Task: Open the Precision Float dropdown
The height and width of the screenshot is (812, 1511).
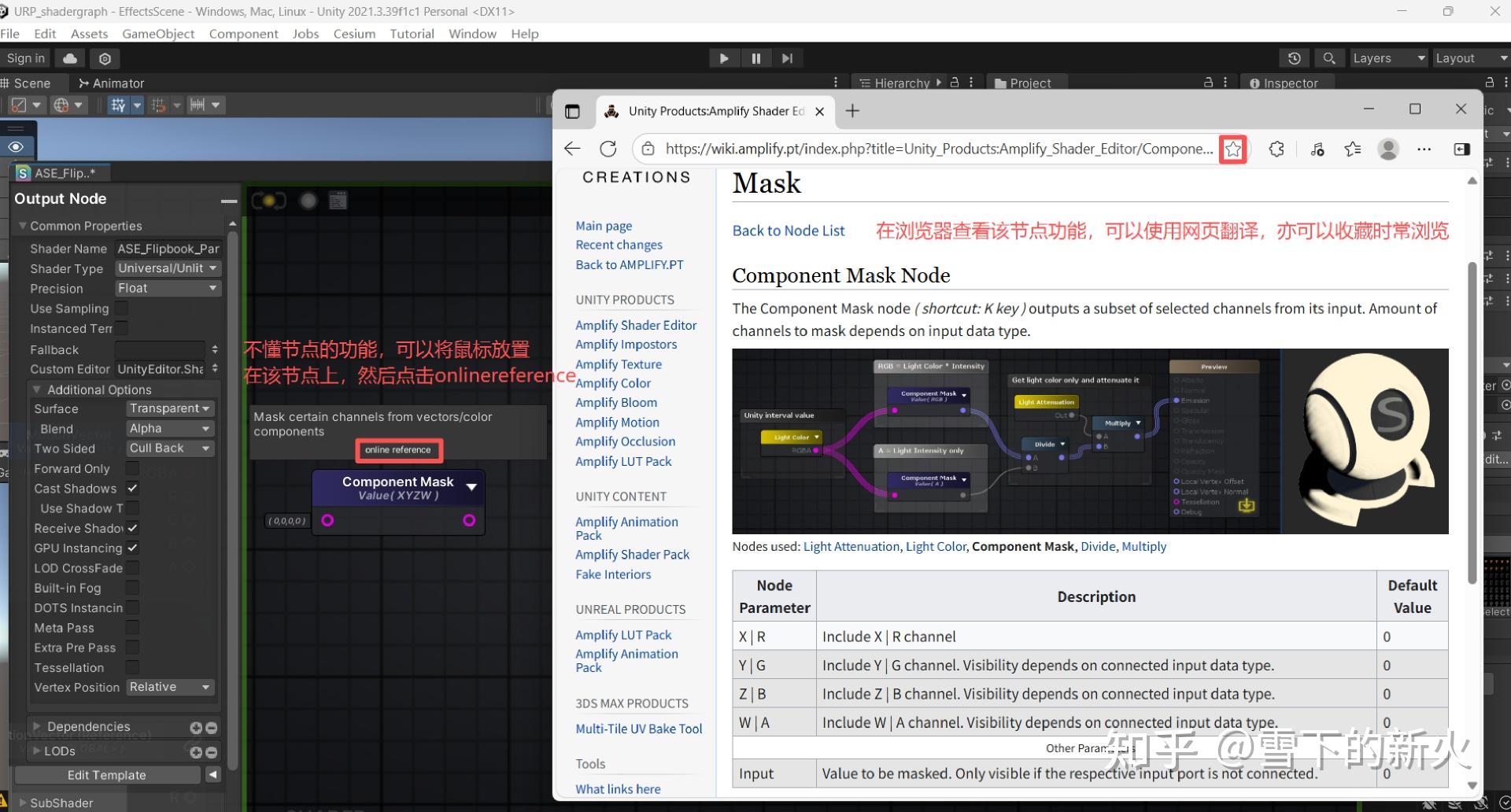Action: [x=167, y=289]
